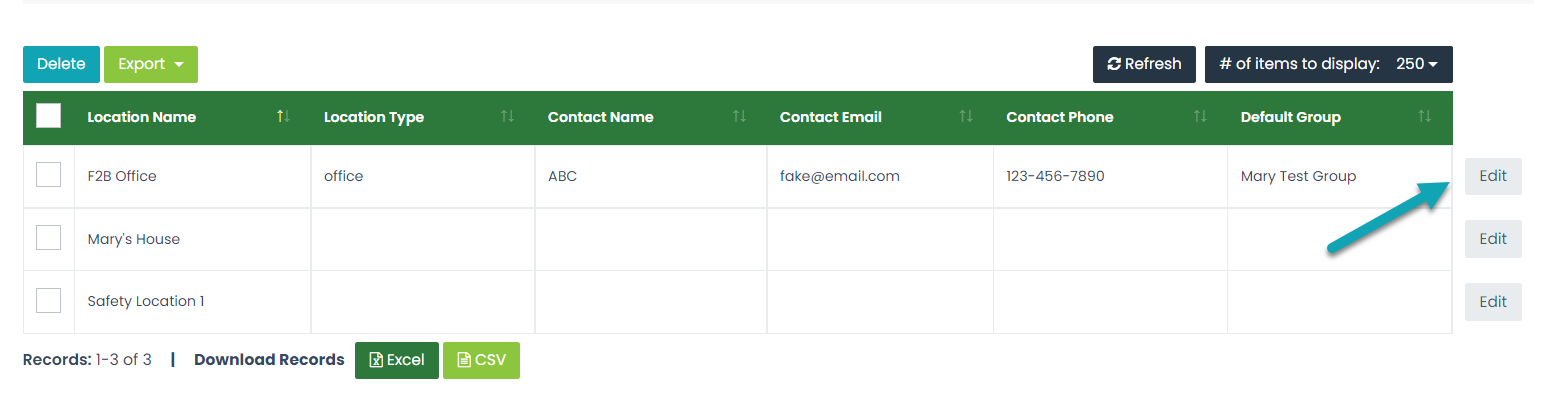Open the Export dropdown menu
Image resolution: width=1559 pixels, height=408 pixels.
pyautogui.click(x=151, y=64)
